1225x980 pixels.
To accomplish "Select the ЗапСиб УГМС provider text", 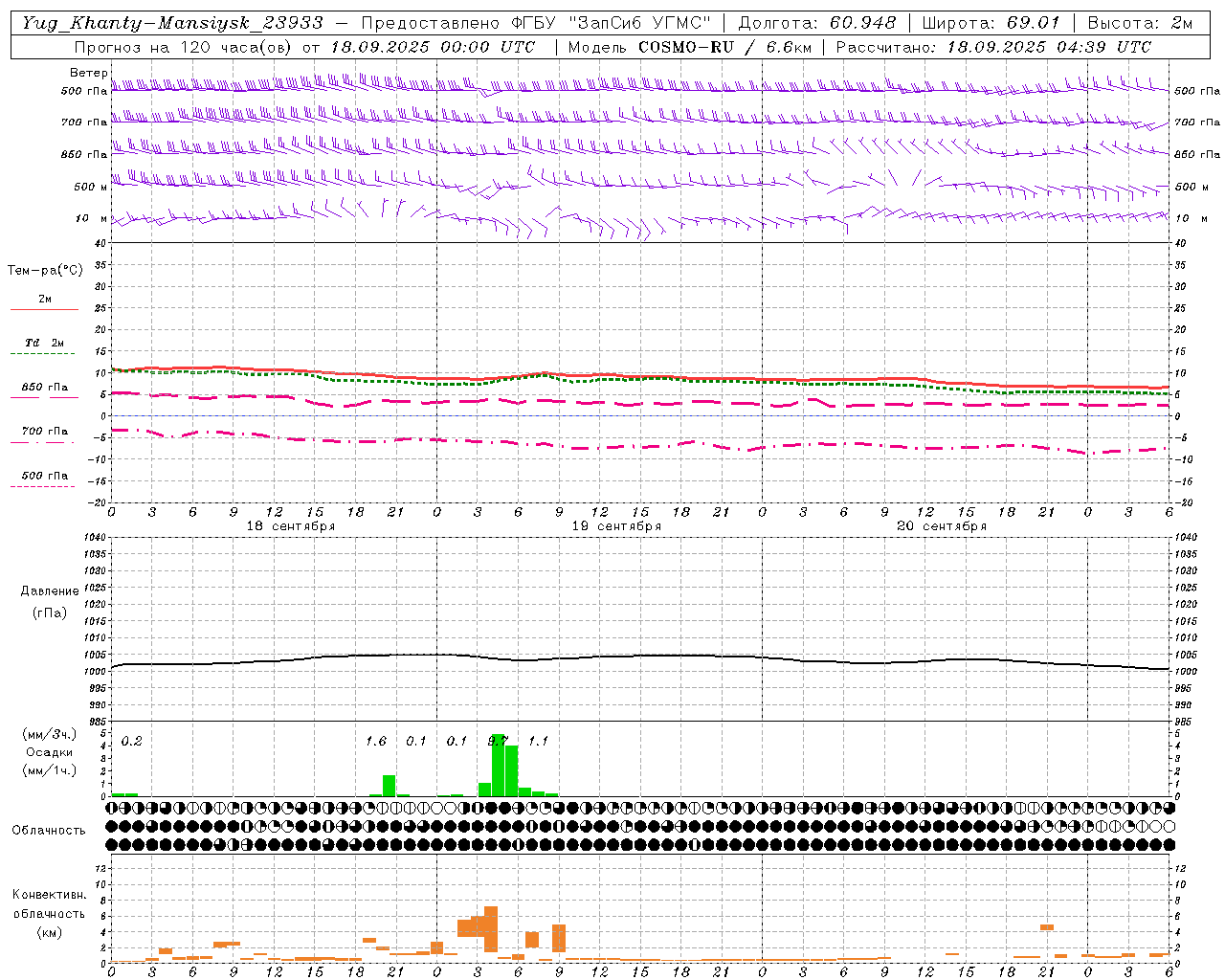I will [x=639, y=23].
